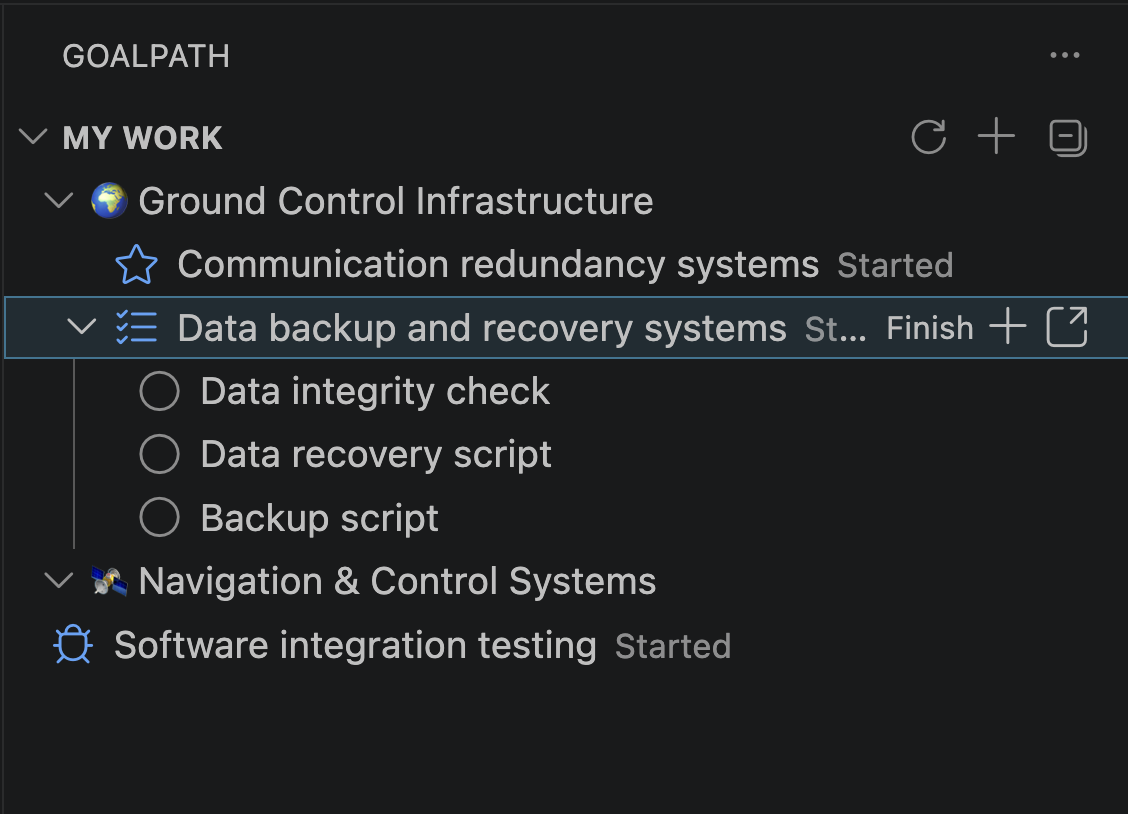Click the plus icon in MY WORK header

996,138
